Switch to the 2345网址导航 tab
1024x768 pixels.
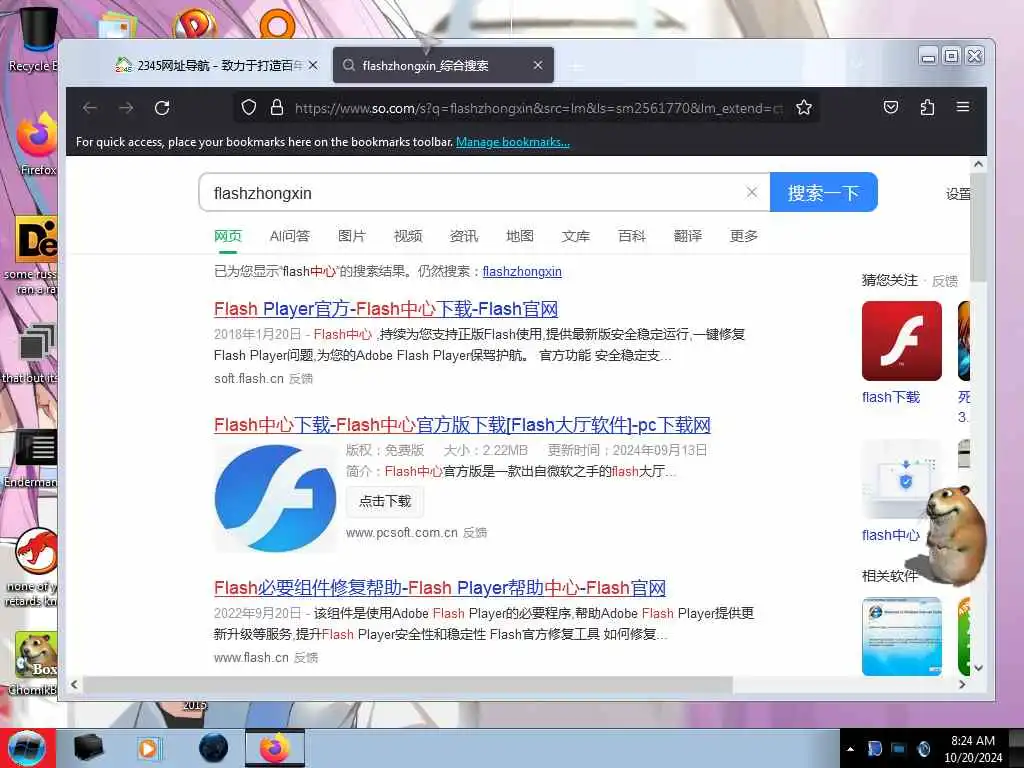click(x=217, y=65)
